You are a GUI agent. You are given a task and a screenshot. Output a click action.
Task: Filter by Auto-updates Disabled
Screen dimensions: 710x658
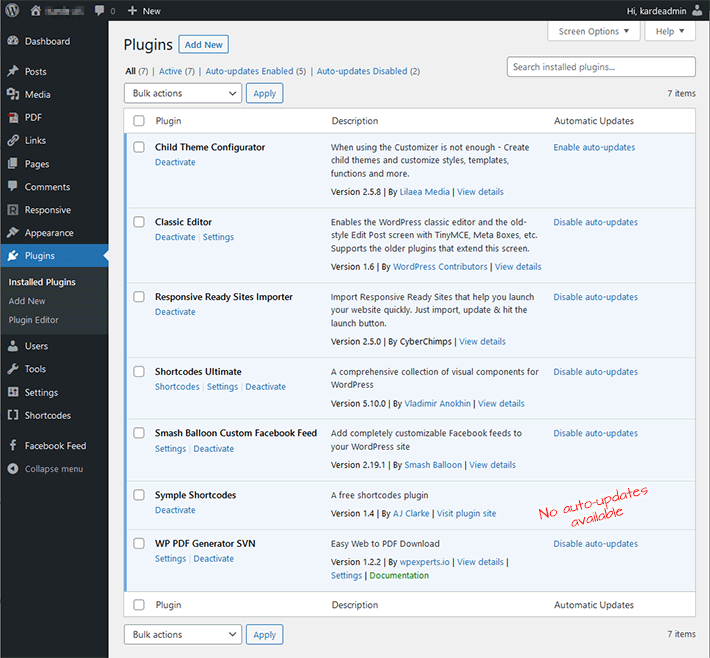pyautogui.click(x=368, y=71)
